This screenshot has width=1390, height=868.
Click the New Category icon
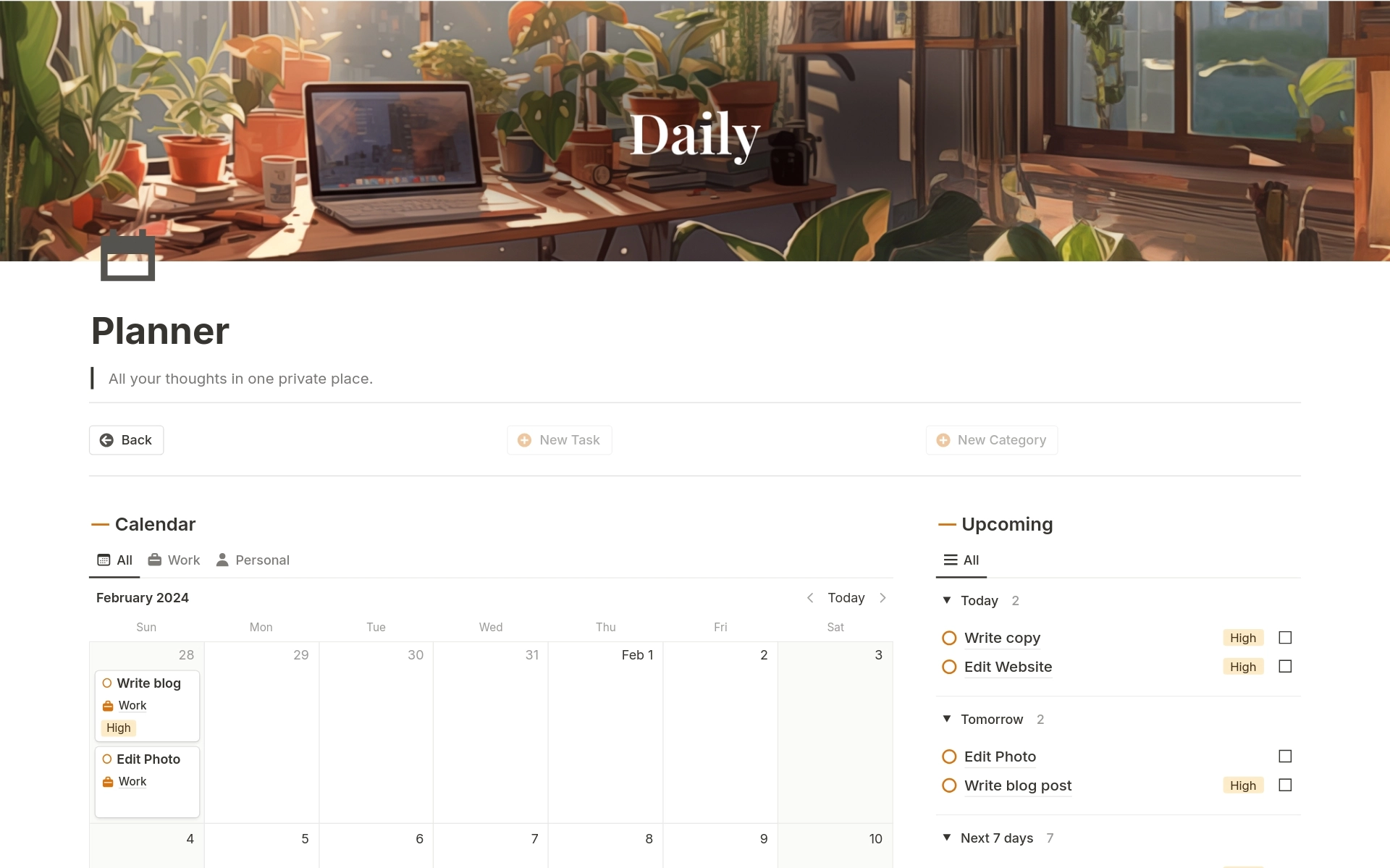pos(940,439)
